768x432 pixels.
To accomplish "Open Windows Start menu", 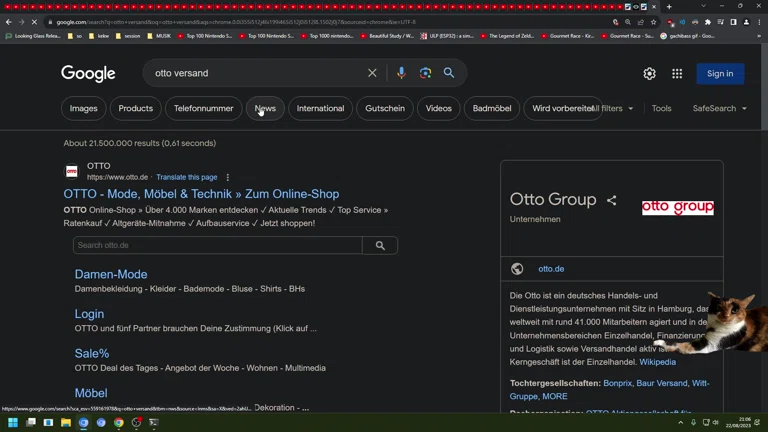I will pyautogui.click(x=13, y=423).
